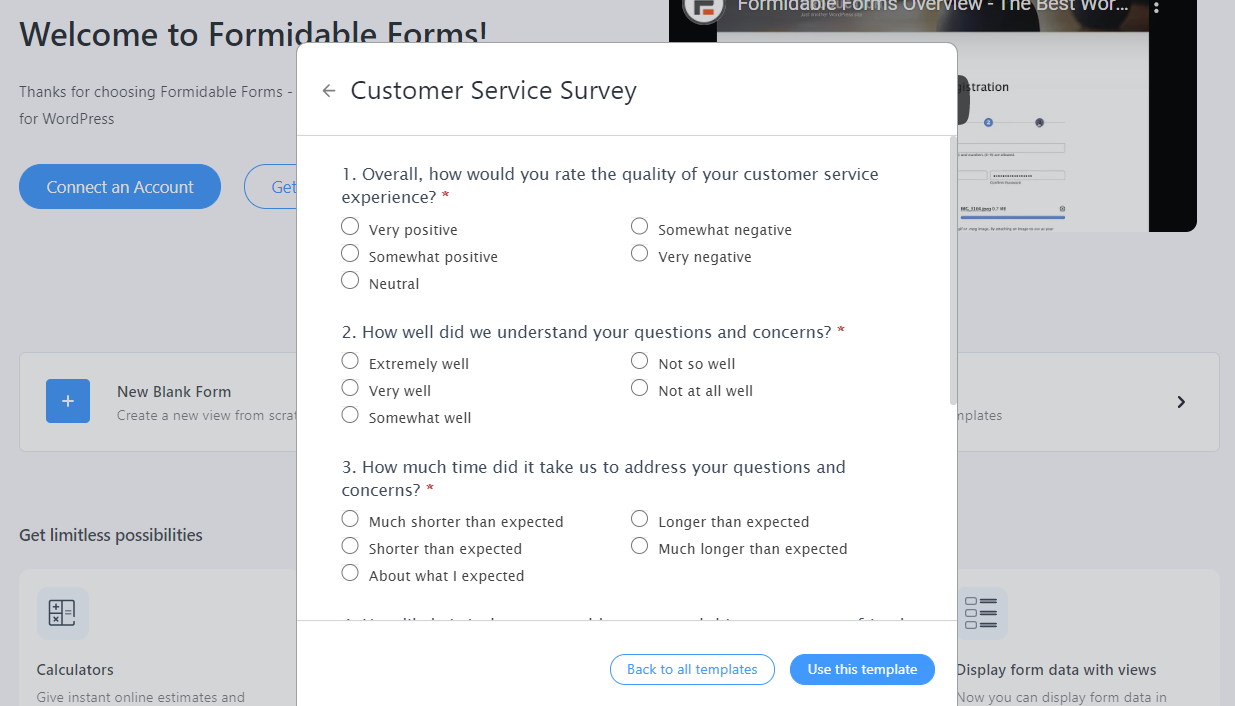Select 'Much longer than expected' option

(639, 545)
